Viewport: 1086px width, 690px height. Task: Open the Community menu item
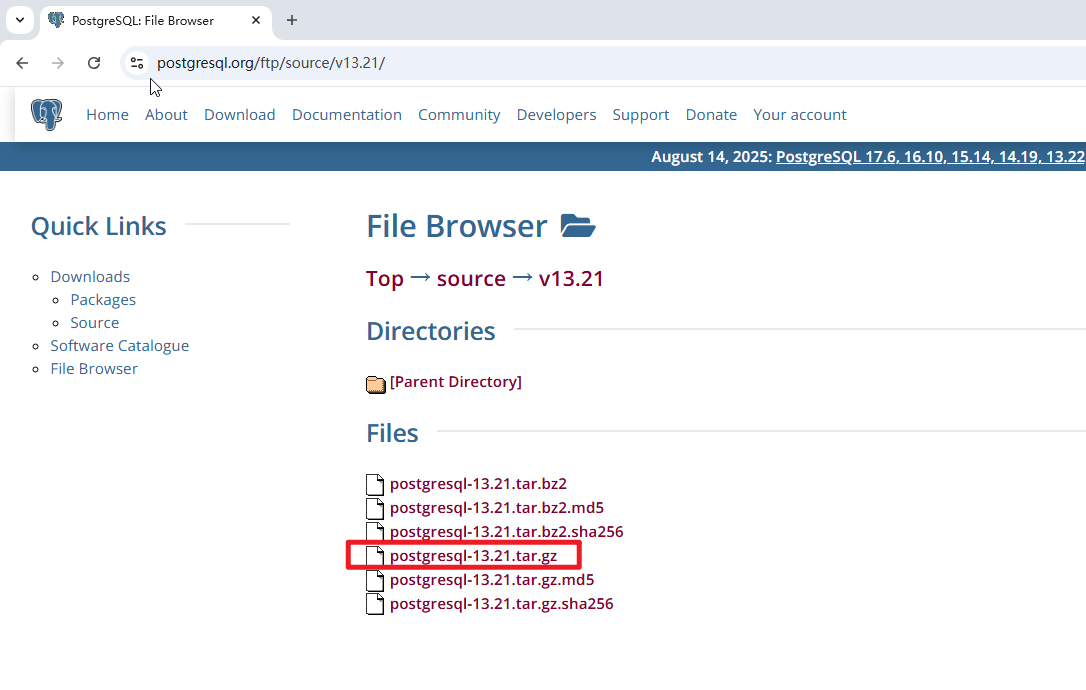(459, 115)
